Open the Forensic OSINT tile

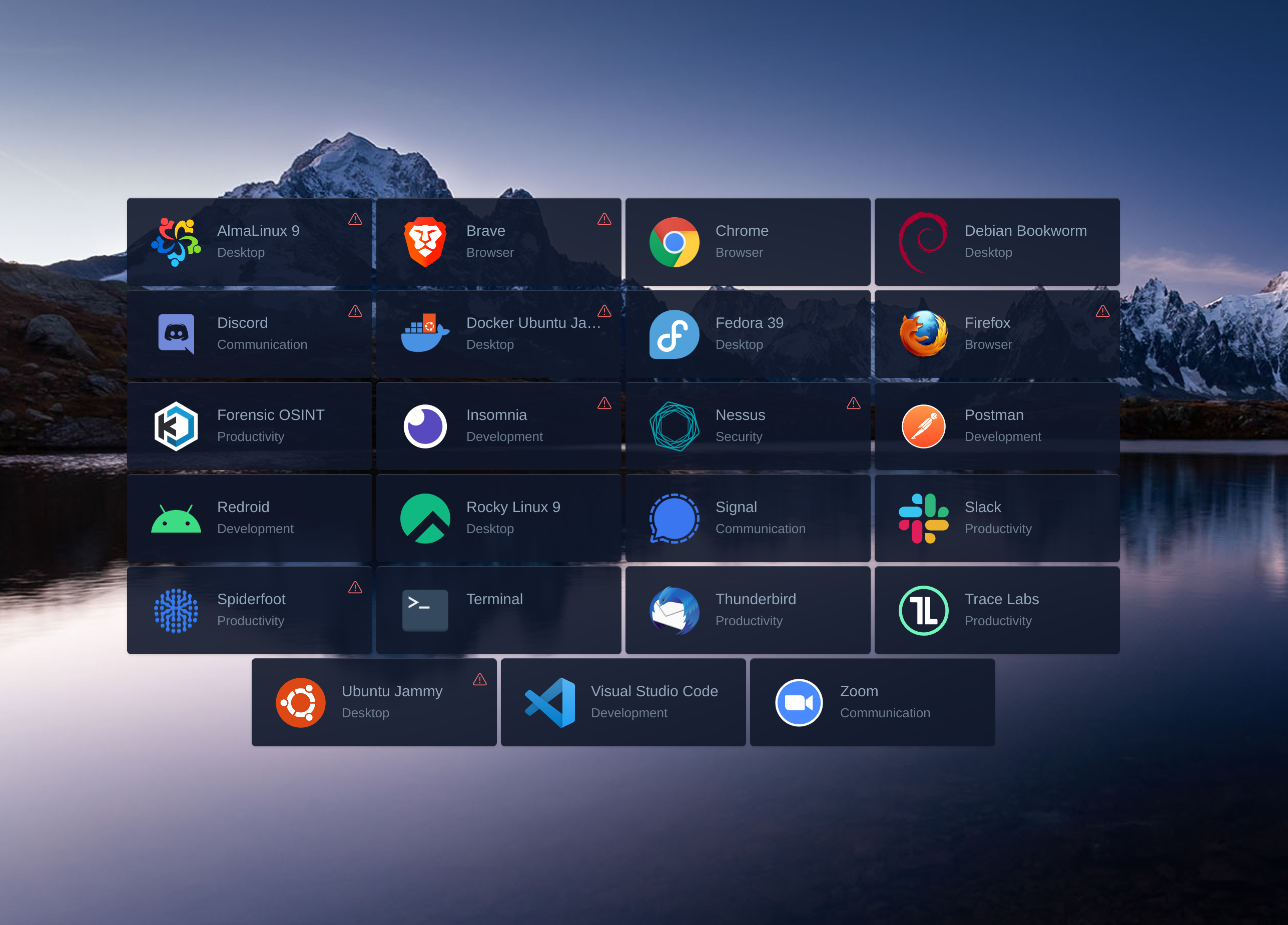249,426
